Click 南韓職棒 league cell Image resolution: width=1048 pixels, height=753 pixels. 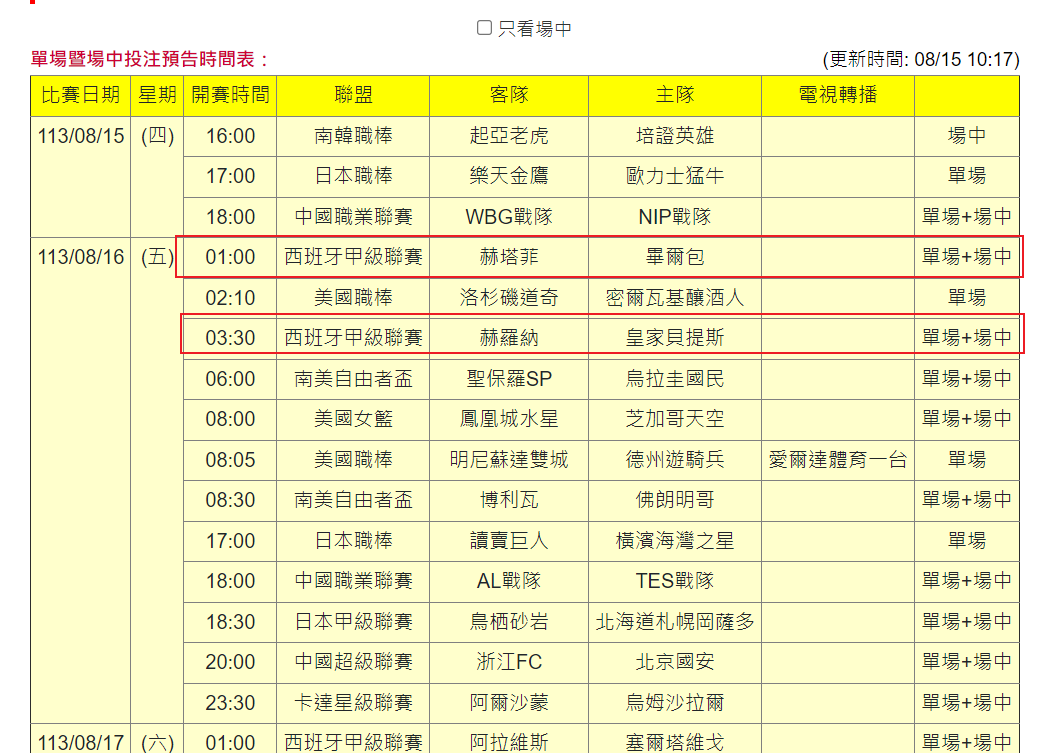tap(353, 136)
